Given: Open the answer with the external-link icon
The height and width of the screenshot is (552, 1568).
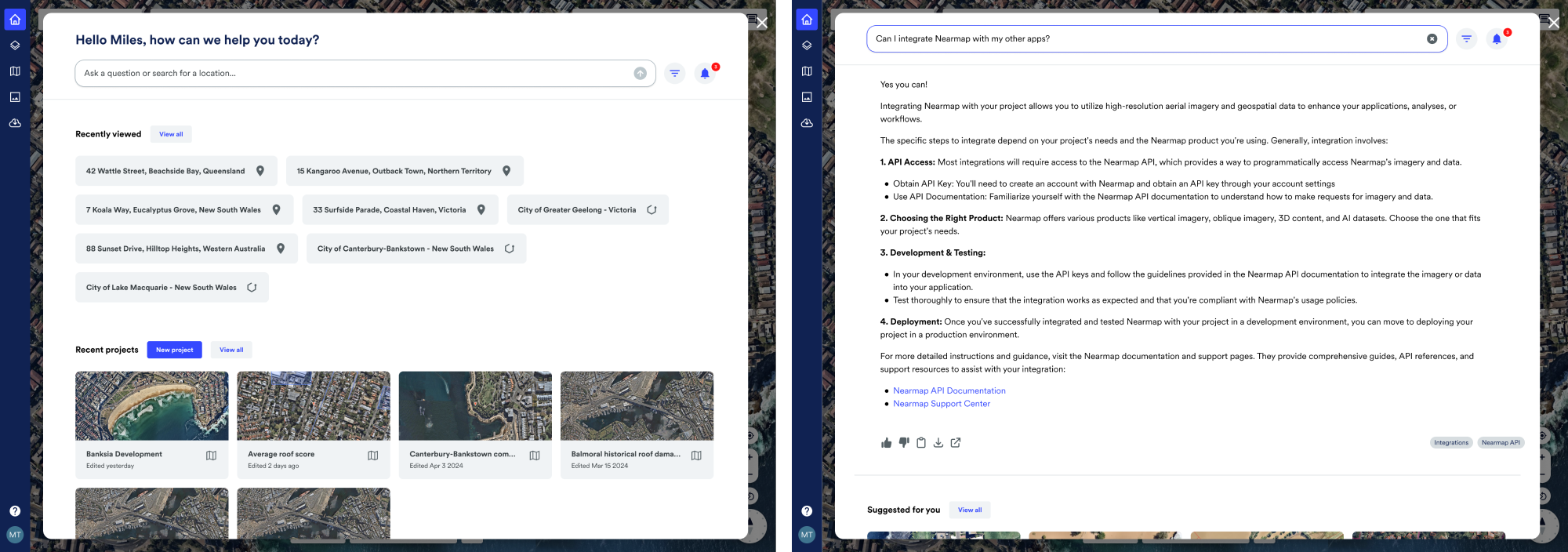Looking at the screenshot, I should pos(956,443).
